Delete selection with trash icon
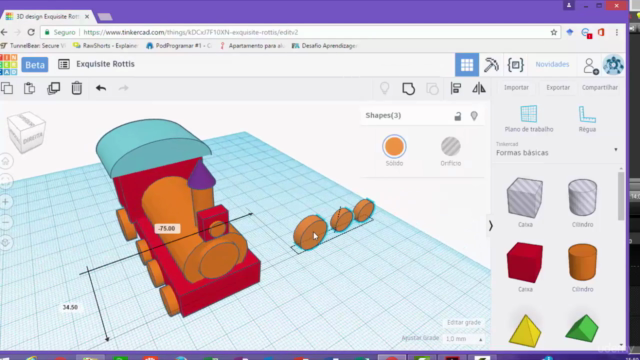Image resolution: width=640 pixels, height=360 pixels. (77, 88)
